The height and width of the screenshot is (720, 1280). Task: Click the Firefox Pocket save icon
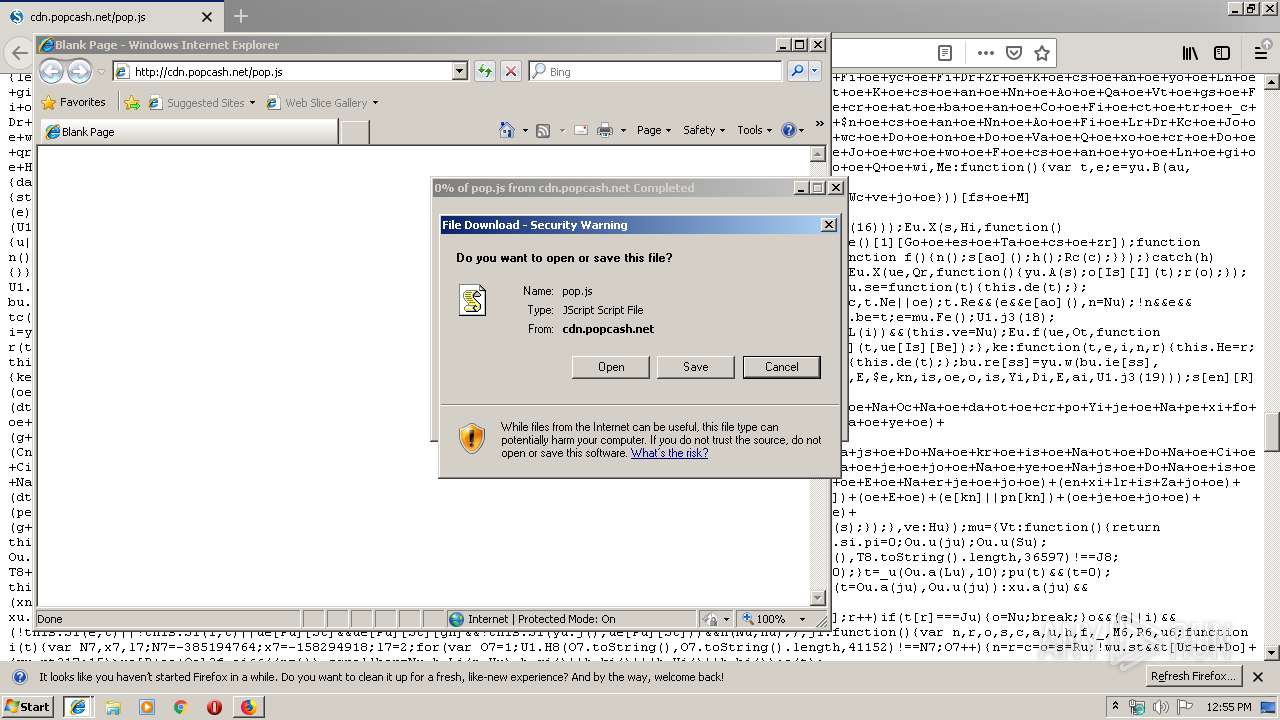tap(1013, 53)
